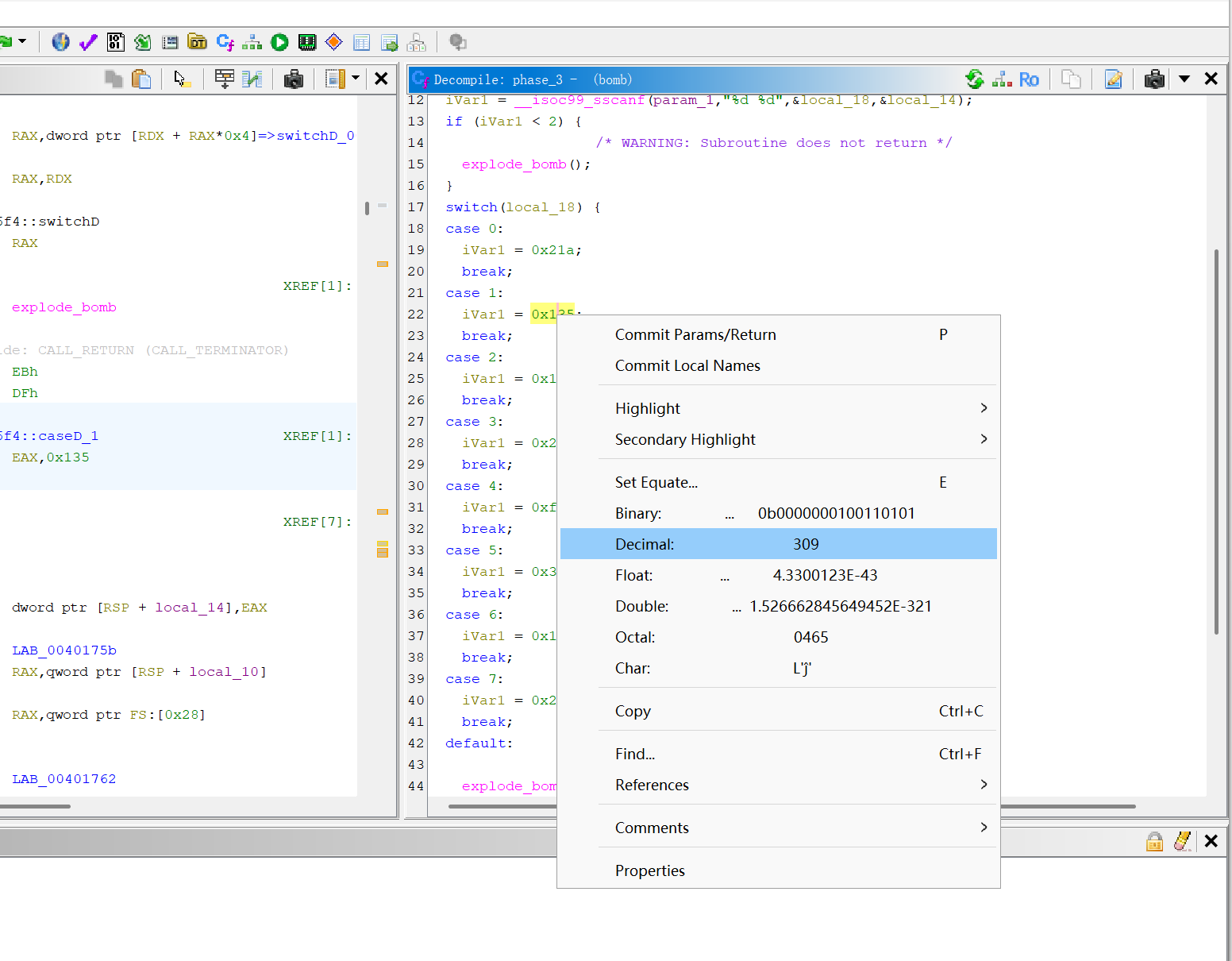Close the Decompile panel with X
The height and width of the screenshot is (961, 1232).
[1211, 79]
